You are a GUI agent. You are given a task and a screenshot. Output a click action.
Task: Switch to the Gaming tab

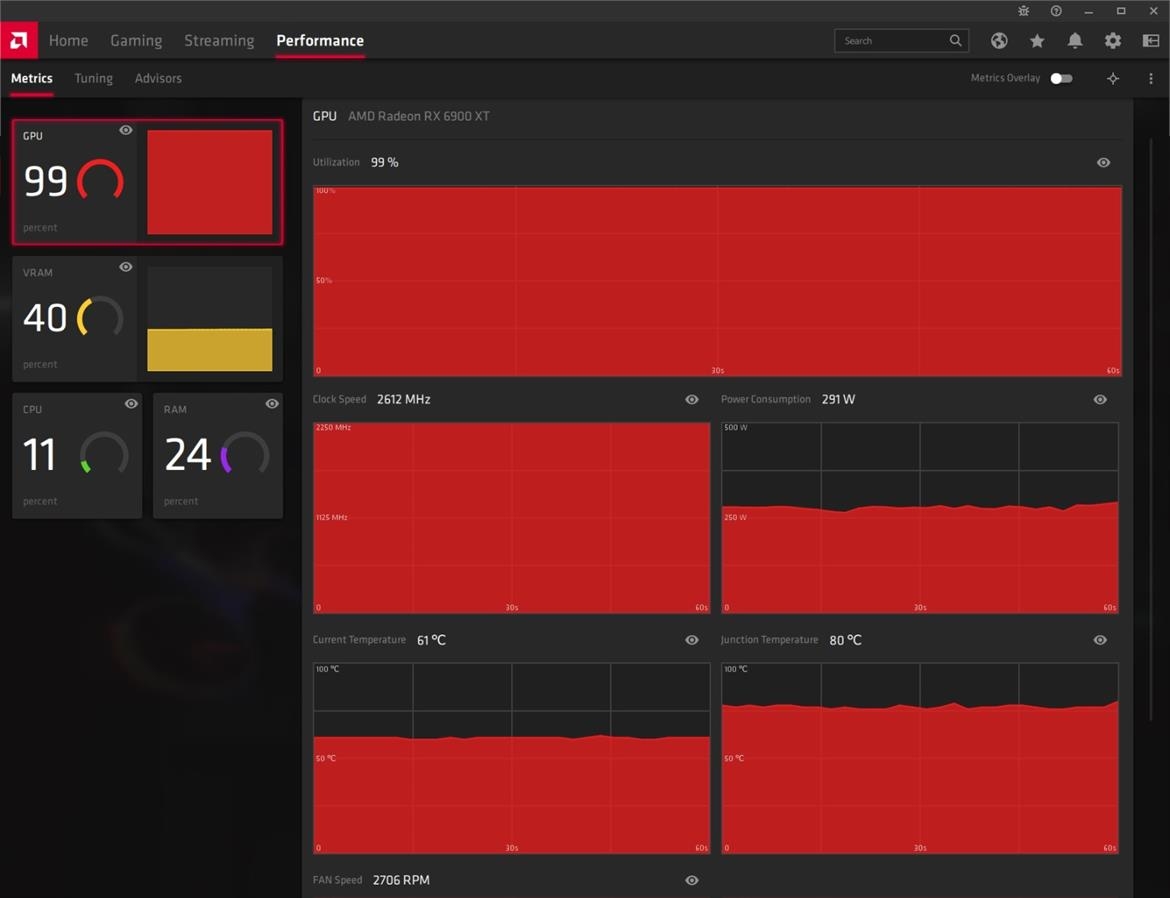(136, 41)
